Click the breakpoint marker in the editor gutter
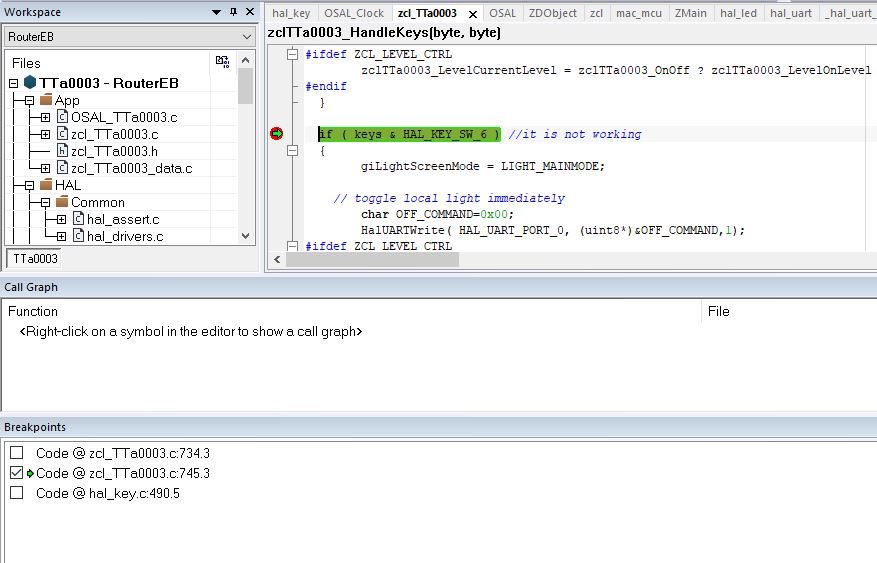This screenshot has height=563, width=877. point(276,134)
